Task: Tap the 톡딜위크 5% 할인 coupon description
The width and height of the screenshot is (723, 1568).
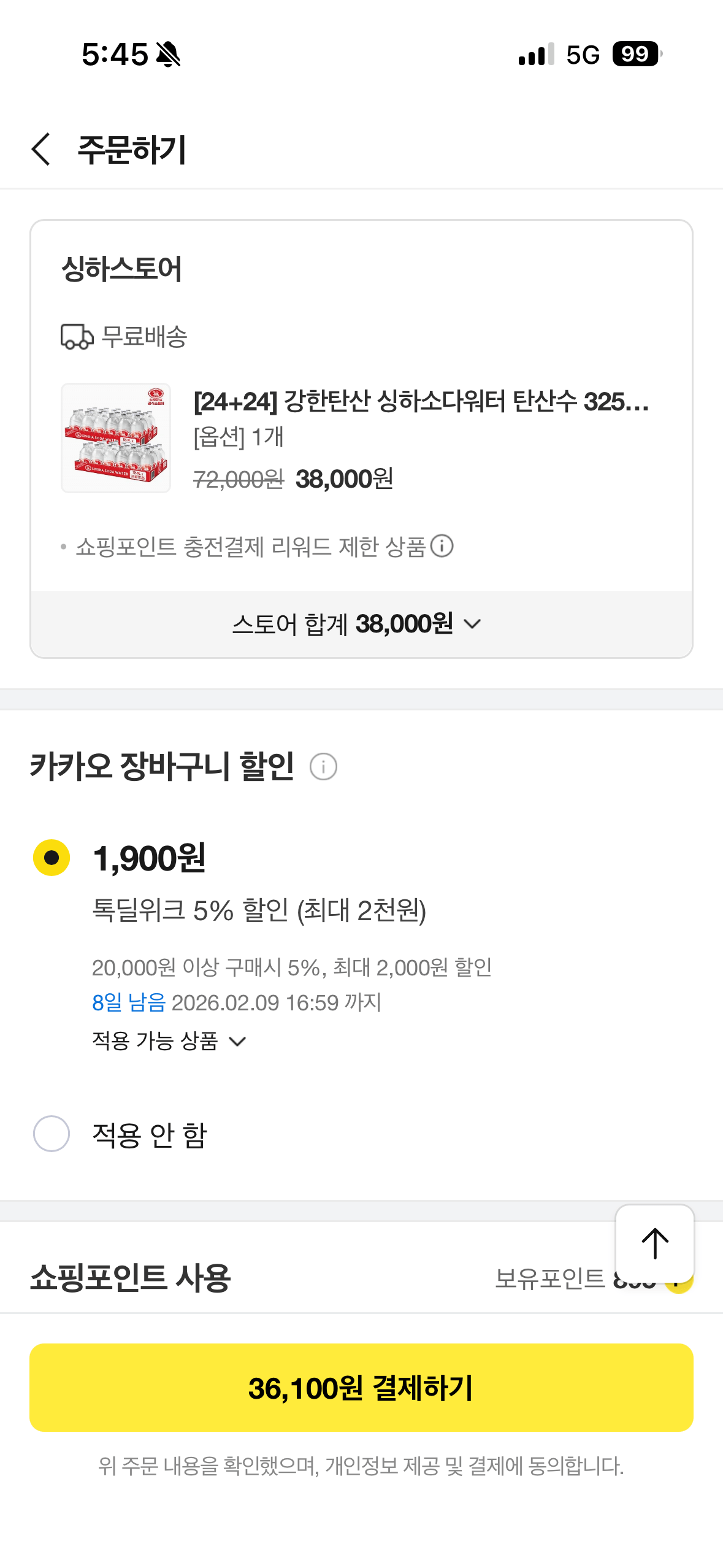Action: point(259,910)
